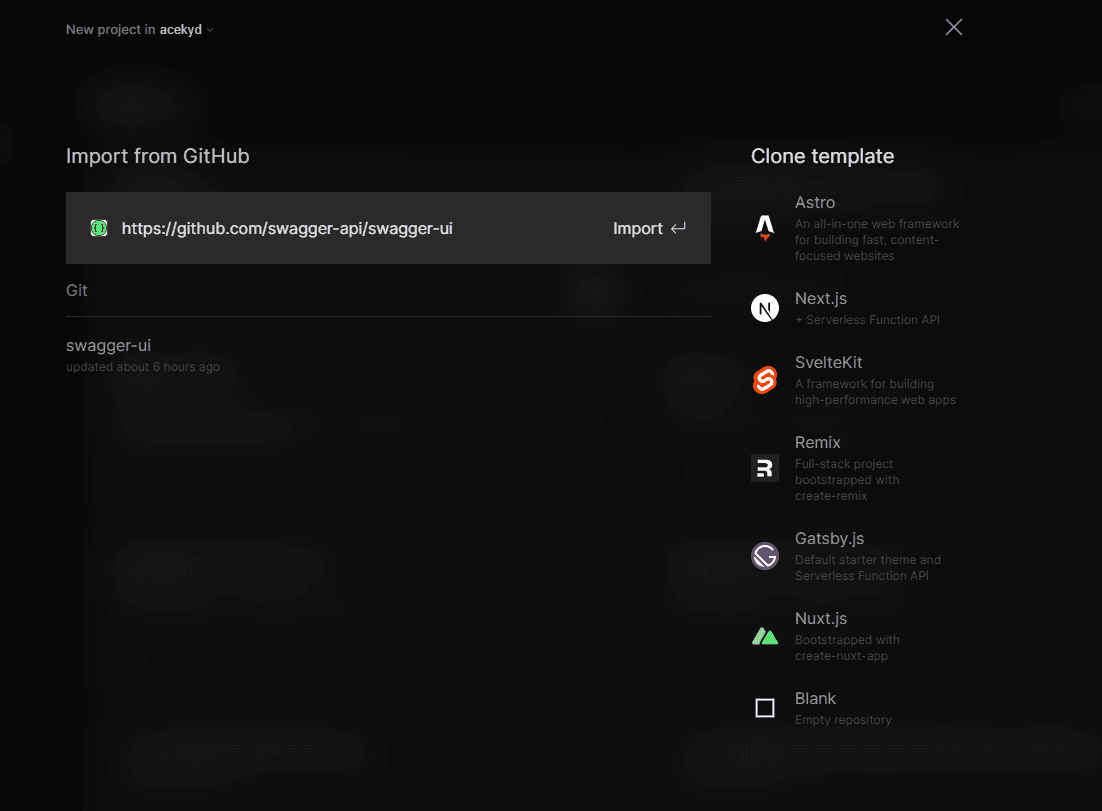The width and height of the screenshot is (1102, 811).
Task: Click the Astro logo icon
Action: (765, 228)
